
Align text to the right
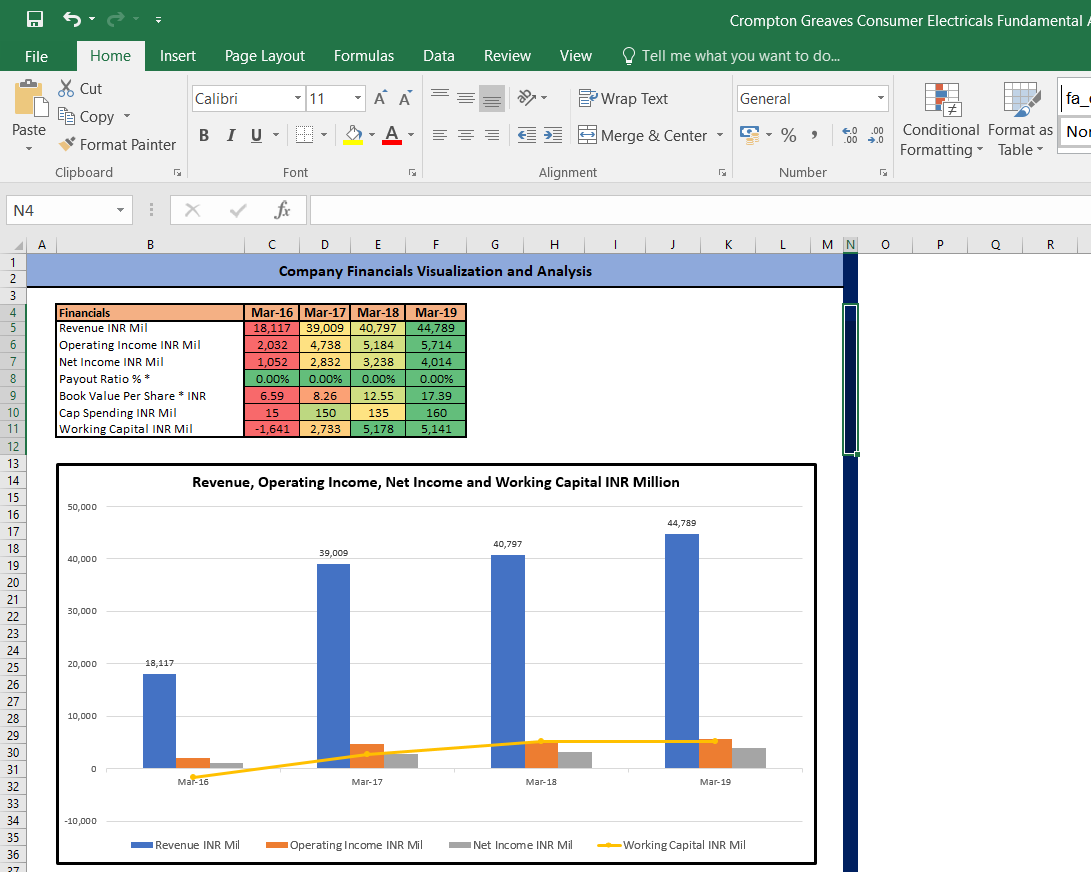pyautogui.click(x=492, y=135)
